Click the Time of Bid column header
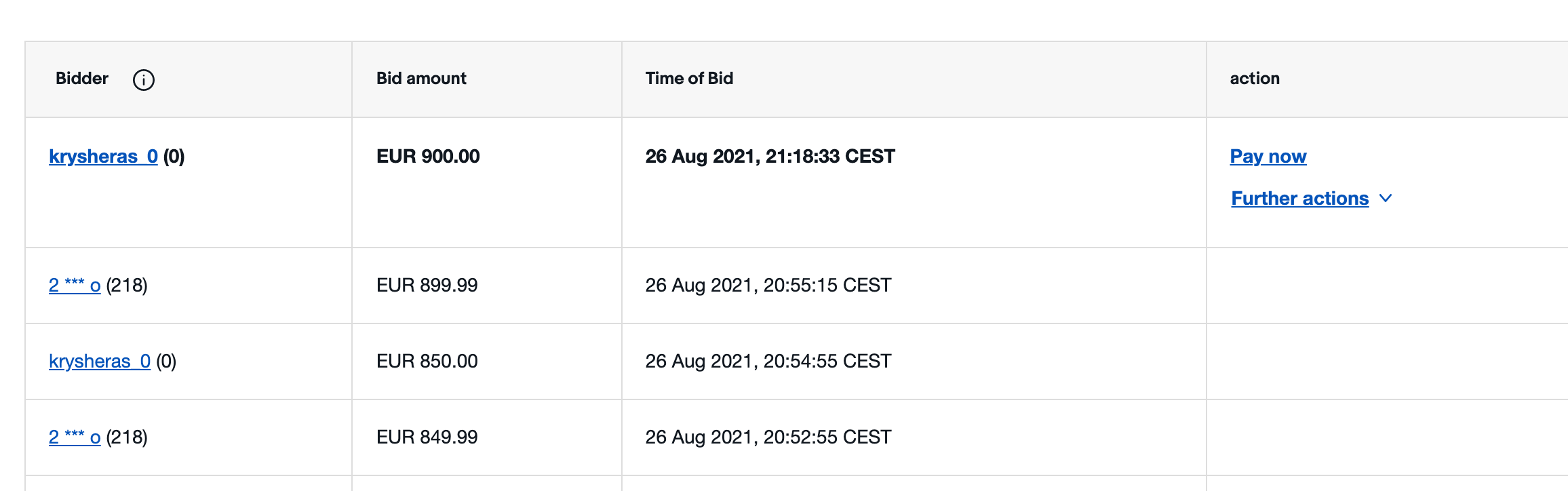Image resolution: width=1568 pixels, height=491 pixels. (689, 79)
